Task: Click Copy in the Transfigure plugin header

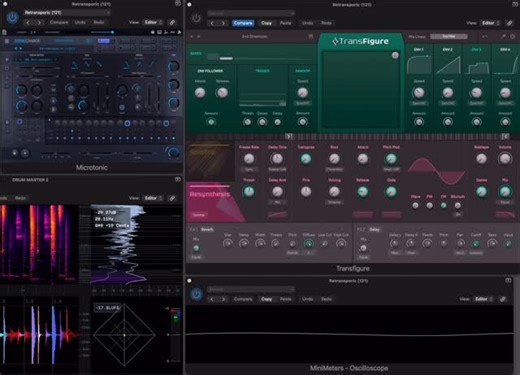Action: pos(266,23)
